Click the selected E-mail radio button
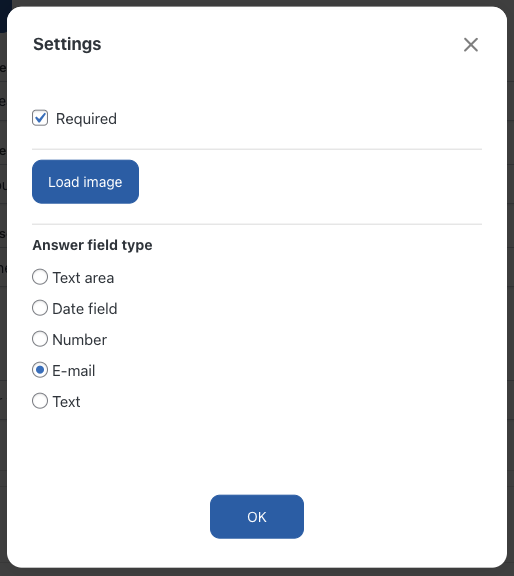This screenshot has width=514, height=576. click(x=40, y=370)
